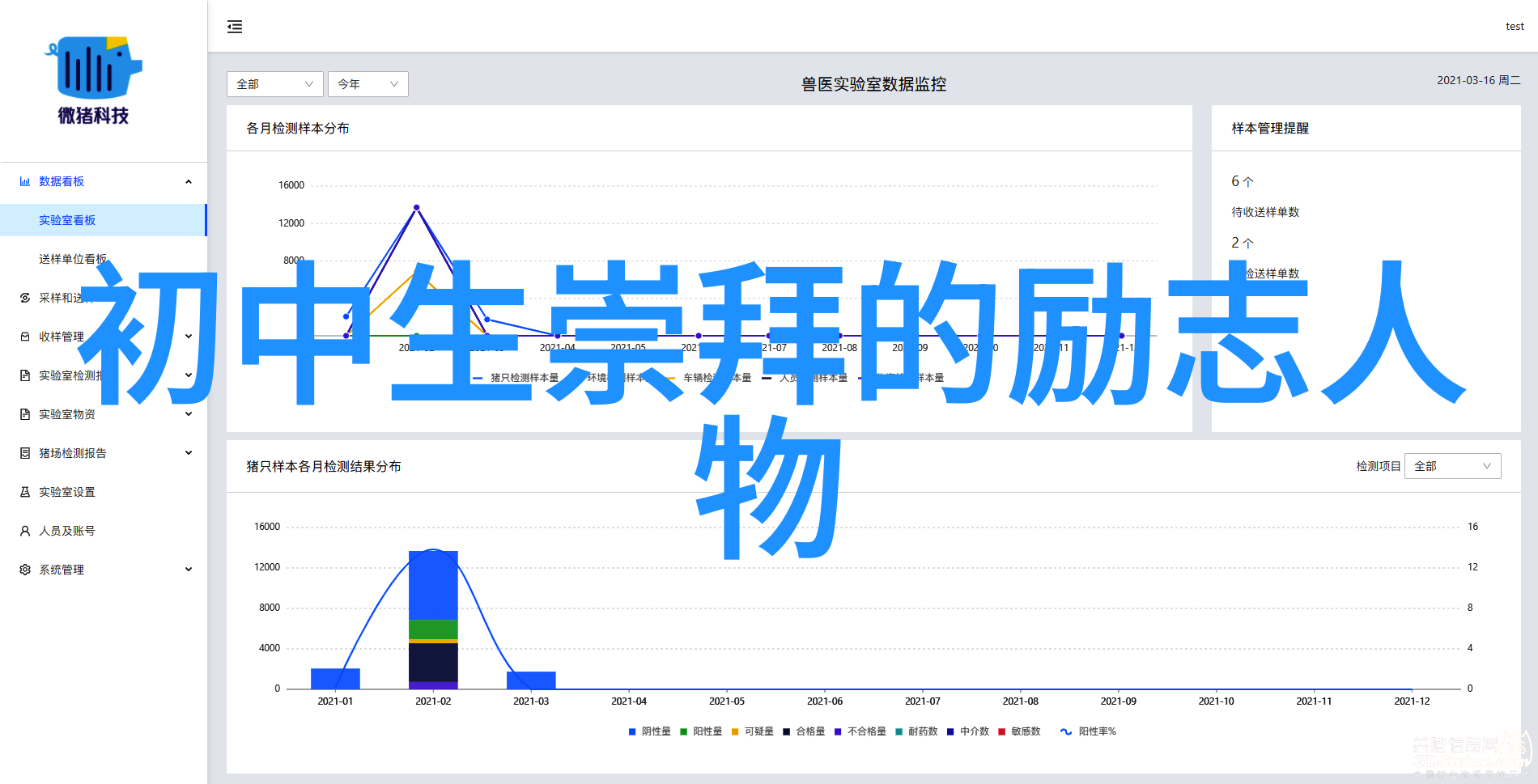
Task: Click the 2021-02 stacked bar
Action: [x=433, y=620]
